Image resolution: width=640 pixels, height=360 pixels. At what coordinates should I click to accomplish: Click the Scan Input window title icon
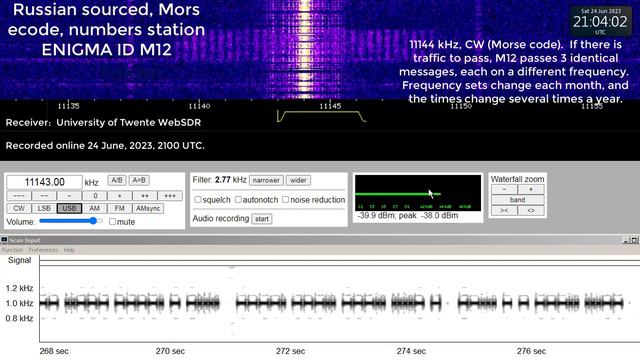[4, 240]
